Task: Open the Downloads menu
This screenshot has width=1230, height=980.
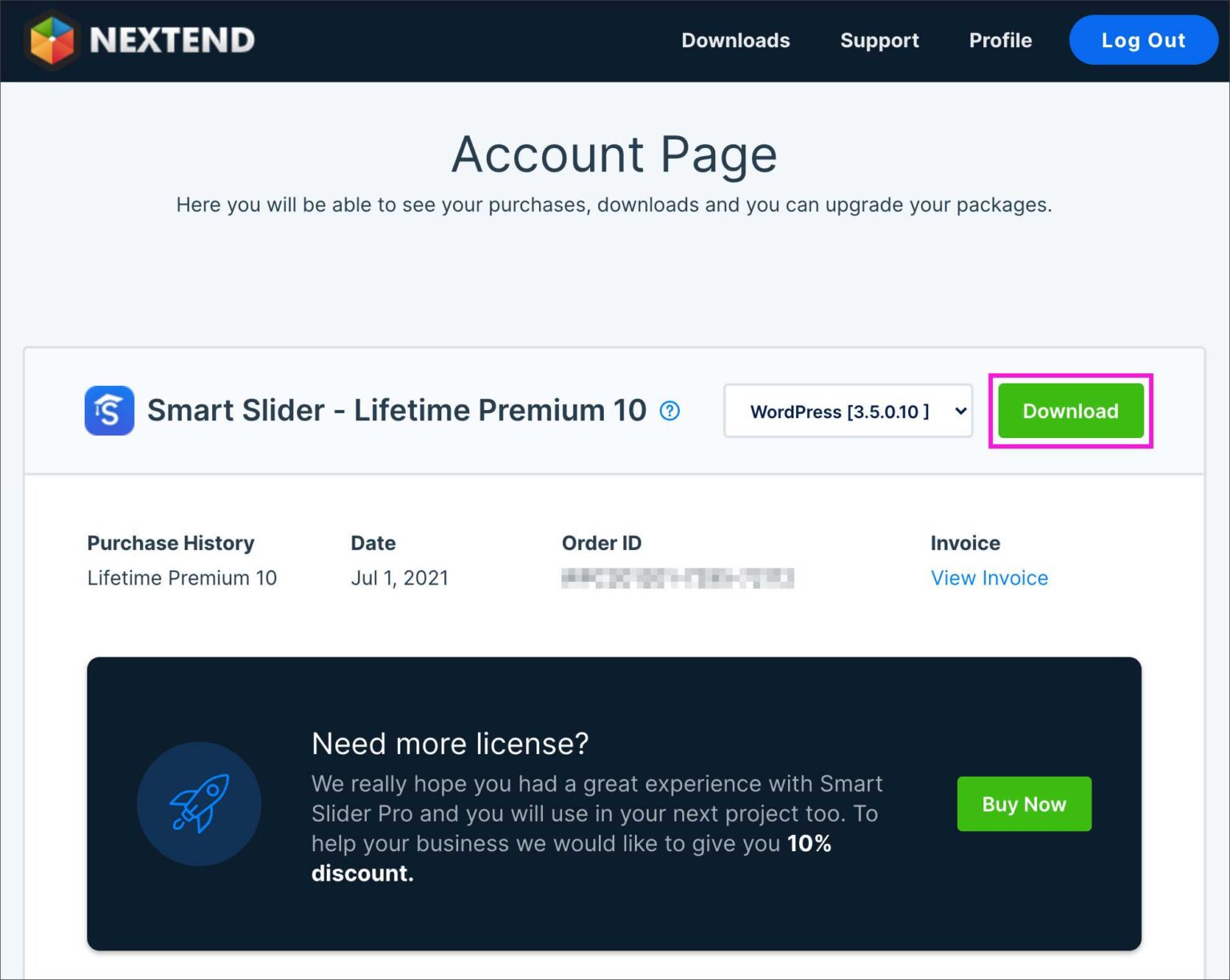Action: pyautogui.click(x=735, y=40)
